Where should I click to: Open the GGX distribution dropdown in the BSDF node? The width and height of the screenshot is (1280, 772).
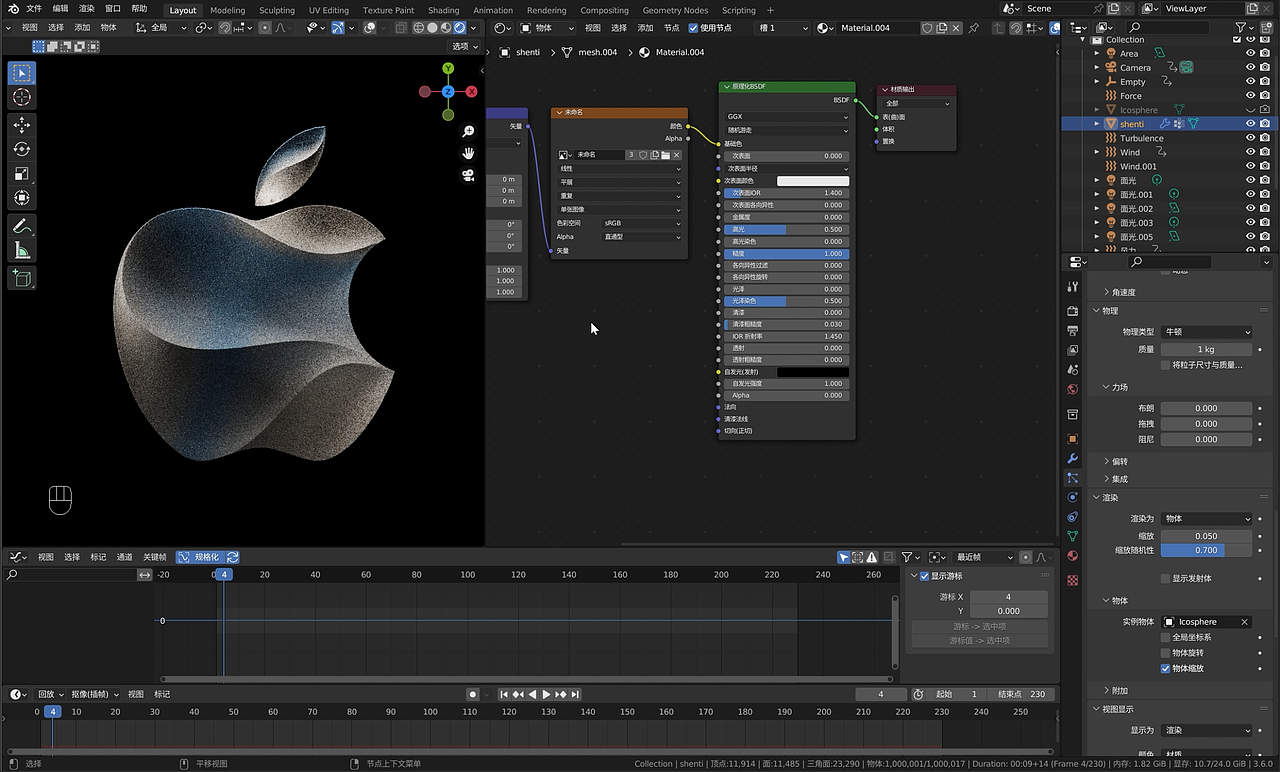785,114
